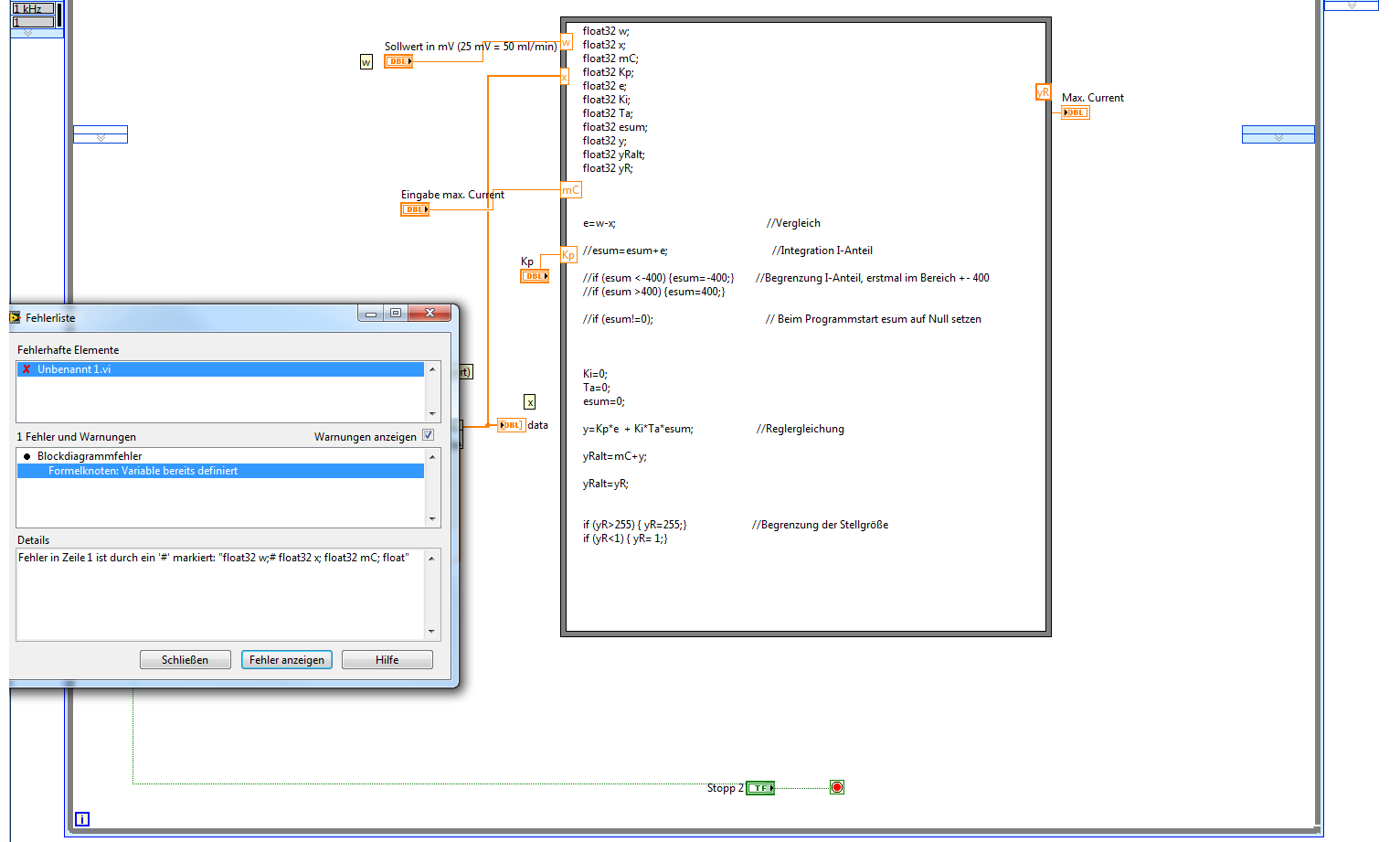Click the 'Fehlerhafte Elemente' heading in the dialog
Screen dimensions: 1400x842
(69, 350)
